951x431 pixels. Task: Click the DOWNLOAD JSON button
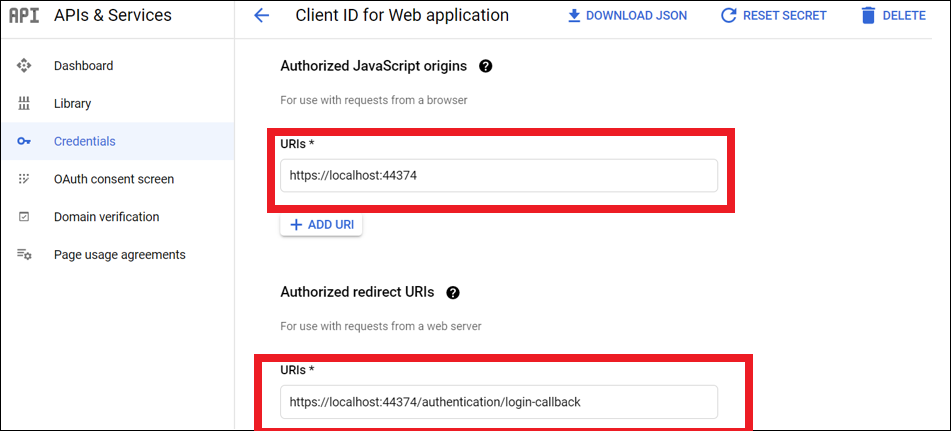click(x=627, y=16)
